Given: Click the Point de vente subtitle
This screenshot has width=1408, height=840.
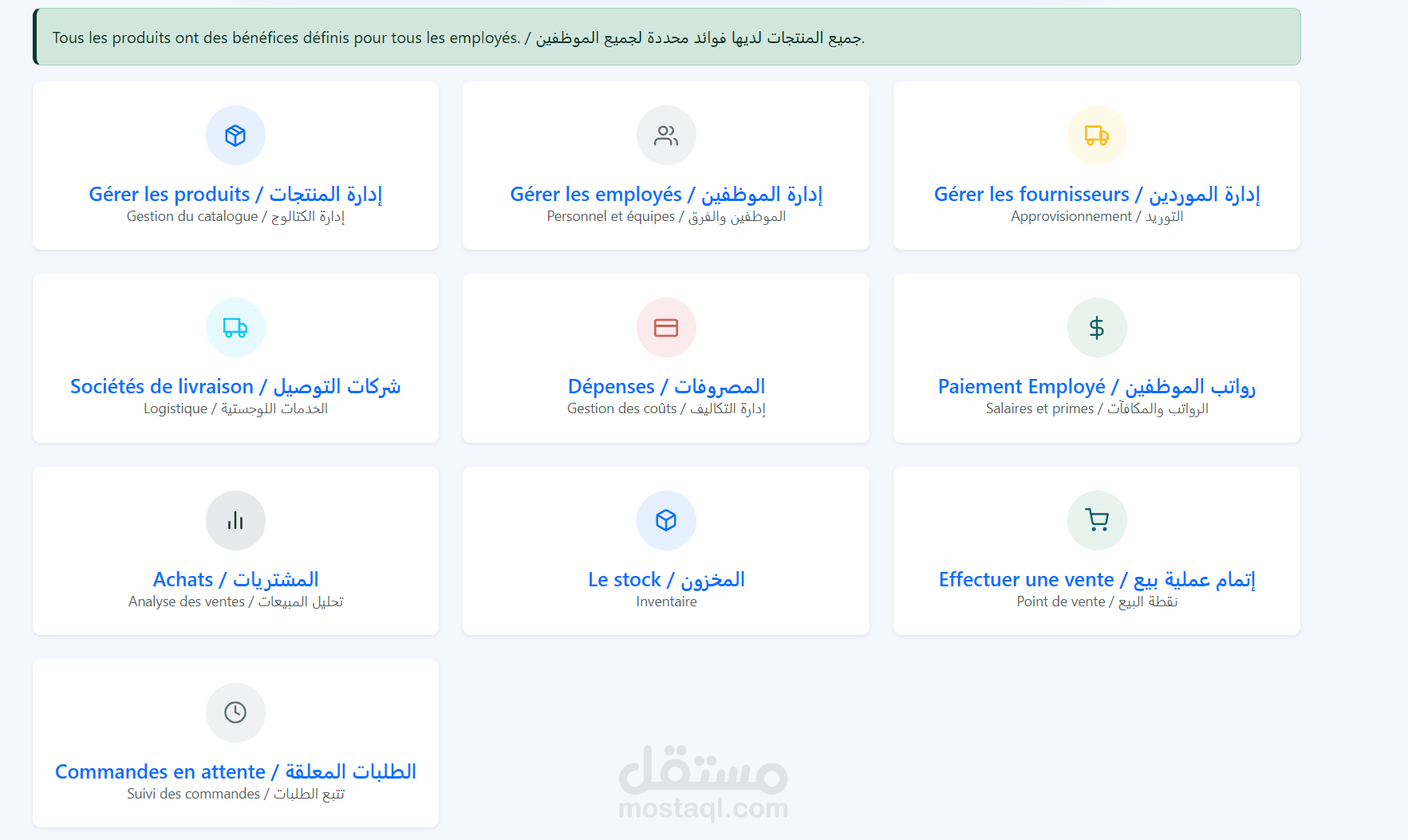Looking at the screenshot, I should tap(1097, 601).
